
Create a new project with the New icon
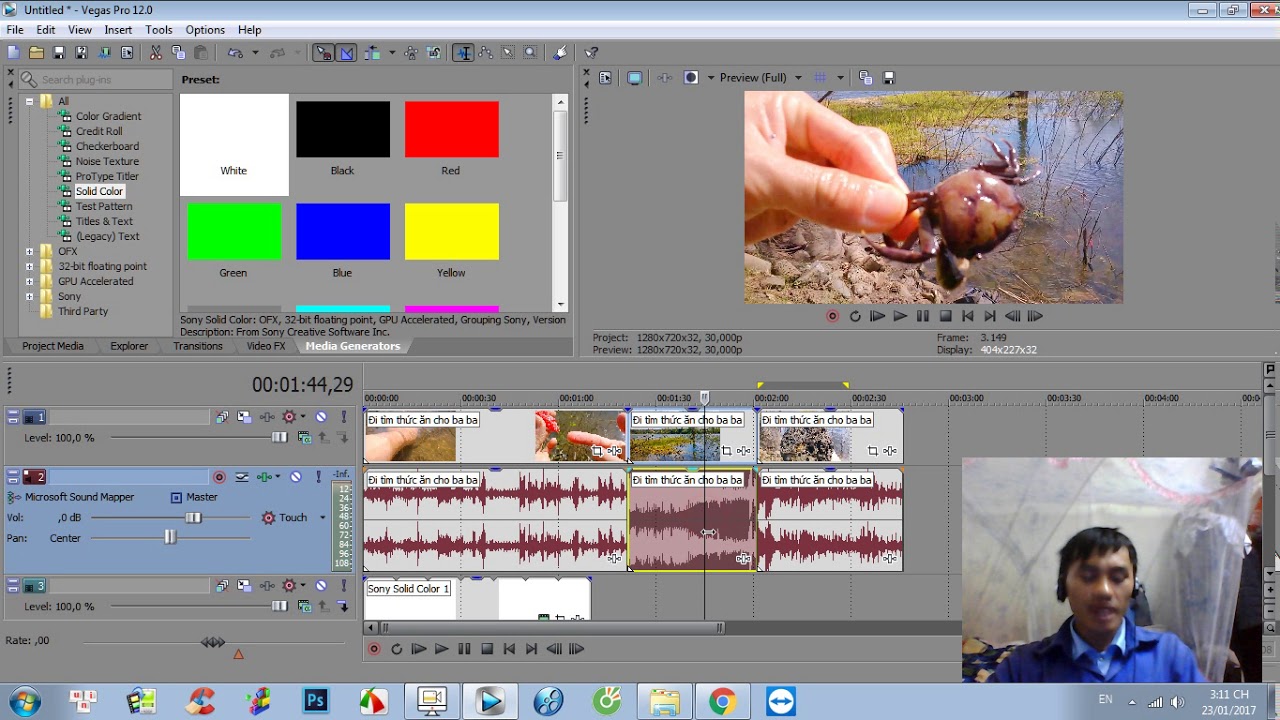(14, 53)
